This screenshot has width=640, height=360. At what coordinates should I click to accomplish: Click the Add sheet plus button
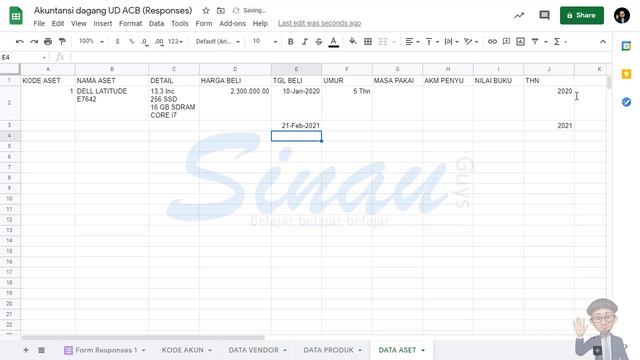(26, 350)
